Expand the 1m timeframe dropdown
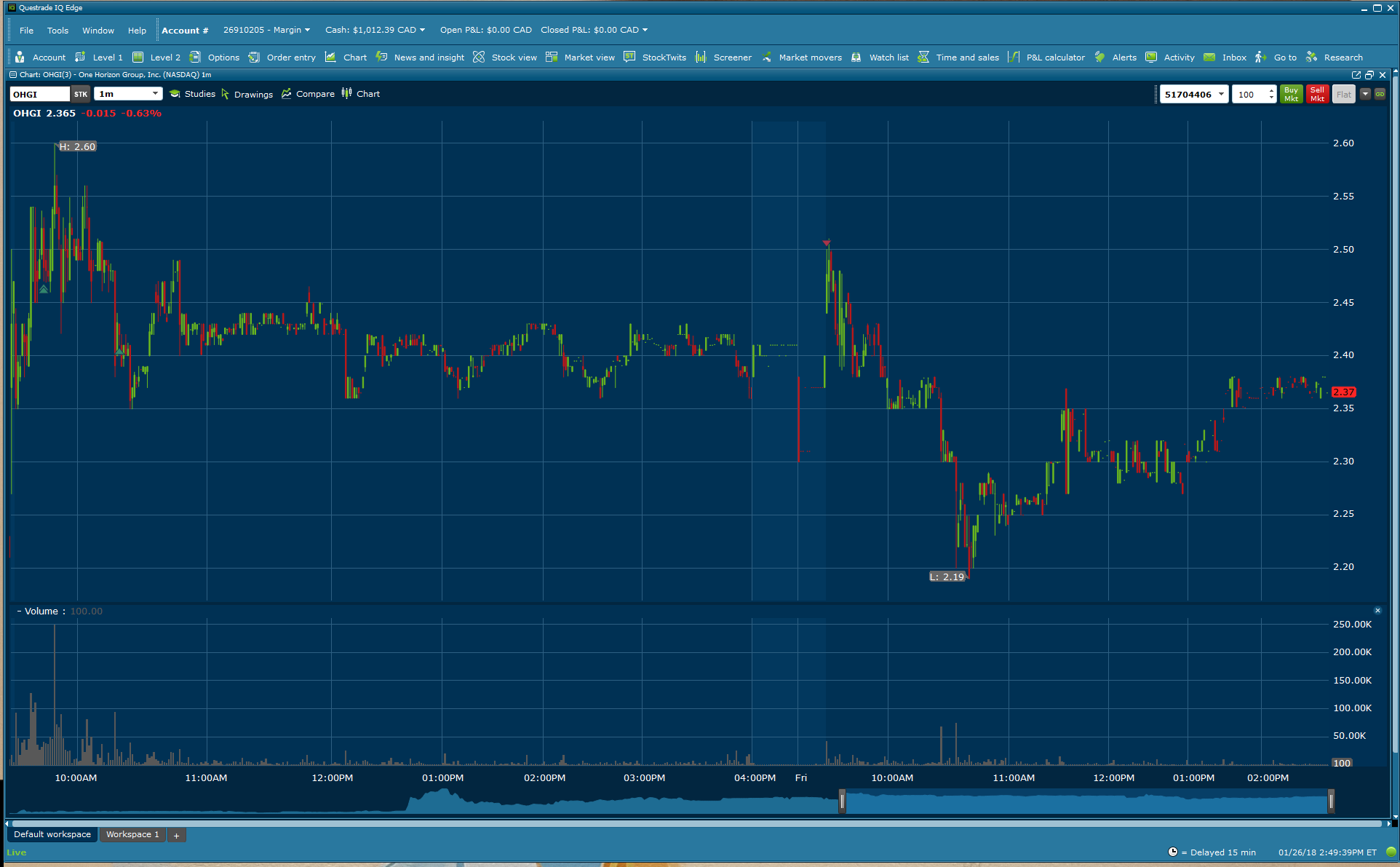This screenshot has height=867, width=1400. coord(155,94)
